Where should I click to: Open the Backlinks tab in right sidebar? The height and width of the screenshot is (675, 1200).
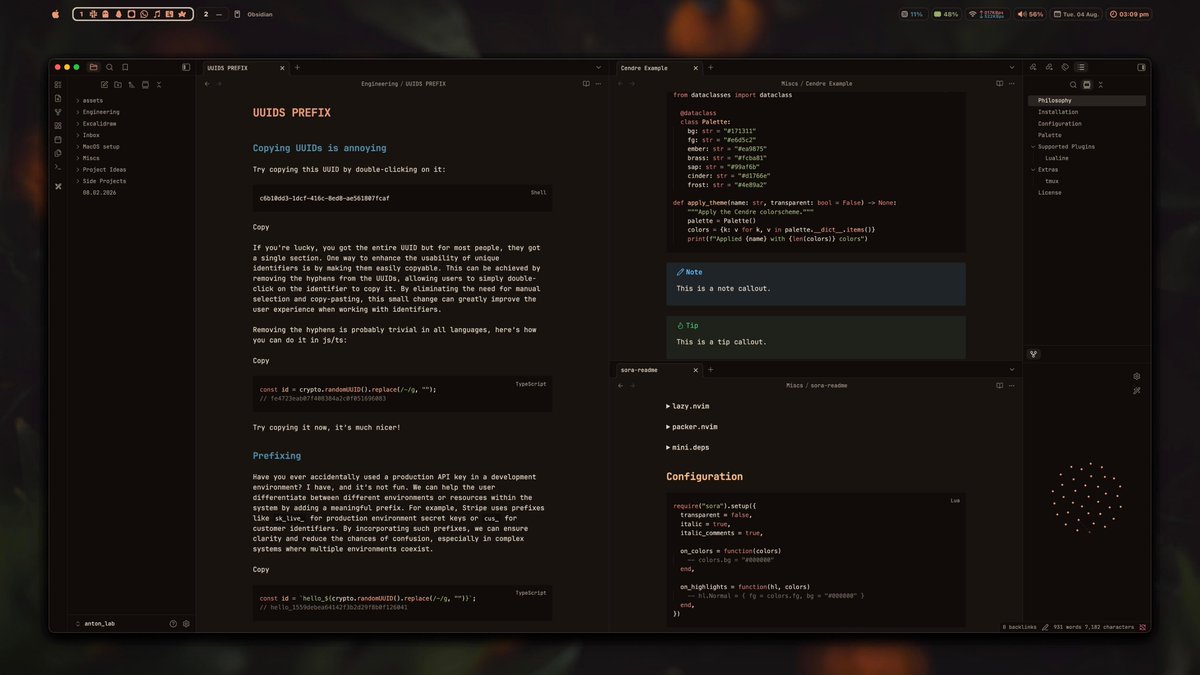tap(1033, 67)
